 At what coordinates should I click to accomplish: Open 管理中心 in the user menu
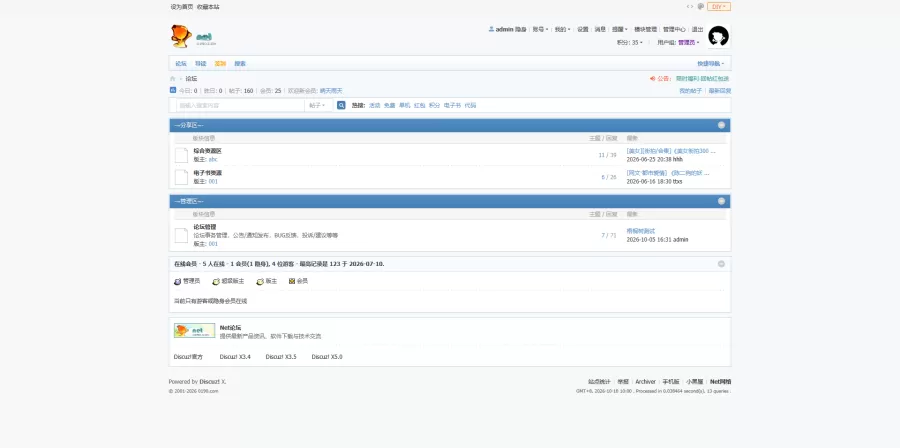coord(674,29)
